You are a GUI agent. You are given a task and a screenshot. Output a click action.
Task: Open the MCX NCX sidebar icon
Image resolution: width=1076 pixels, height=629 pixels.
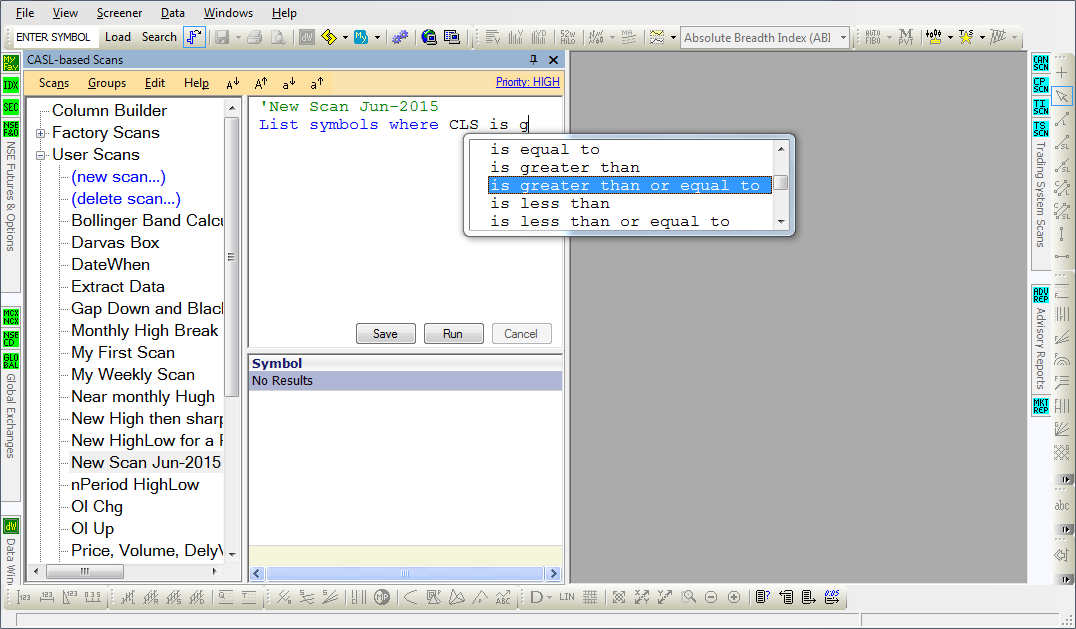pos(10,317)
